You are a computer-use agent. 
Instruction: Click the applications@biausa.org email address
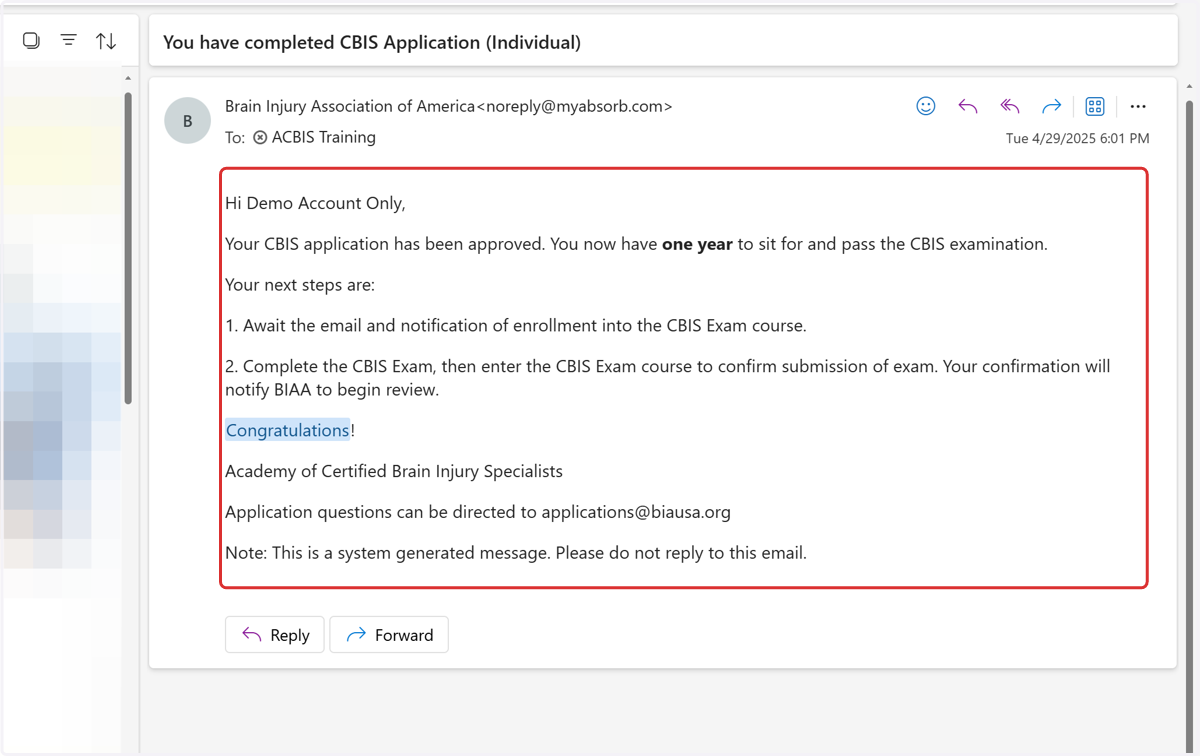(636, 512)
